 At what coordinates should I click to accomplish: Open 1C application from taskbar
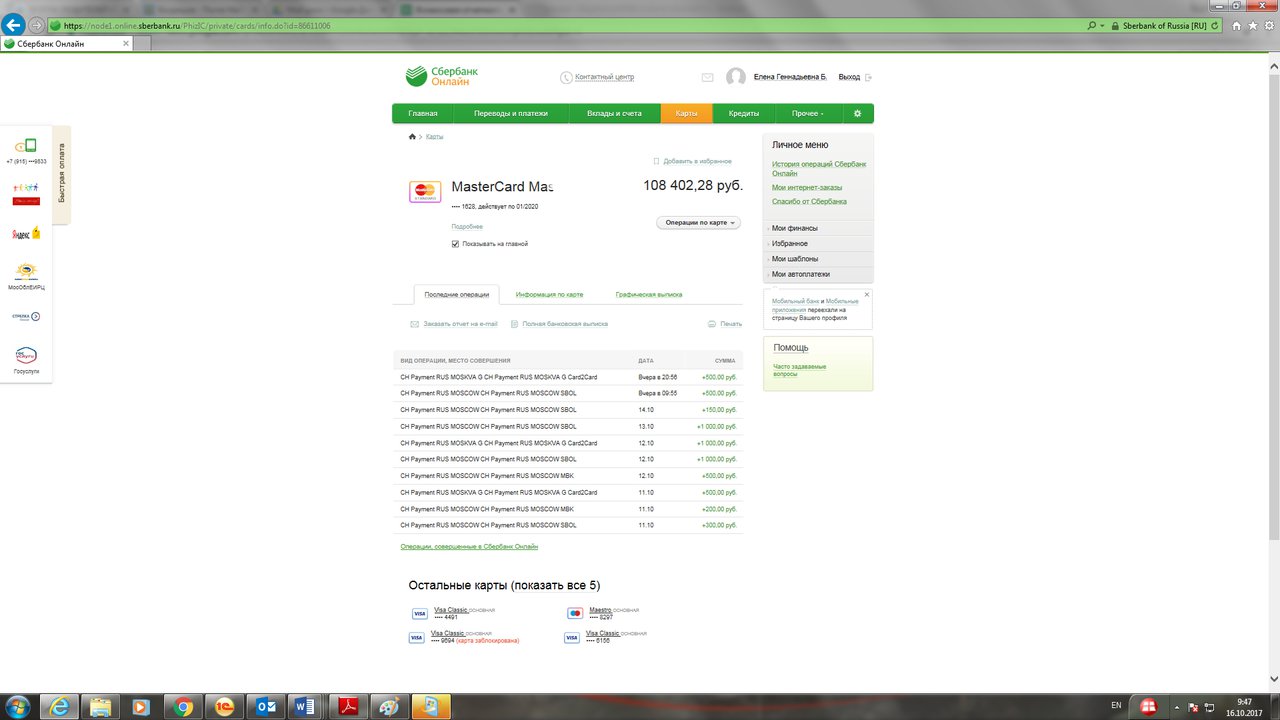[x=223, y=707]
